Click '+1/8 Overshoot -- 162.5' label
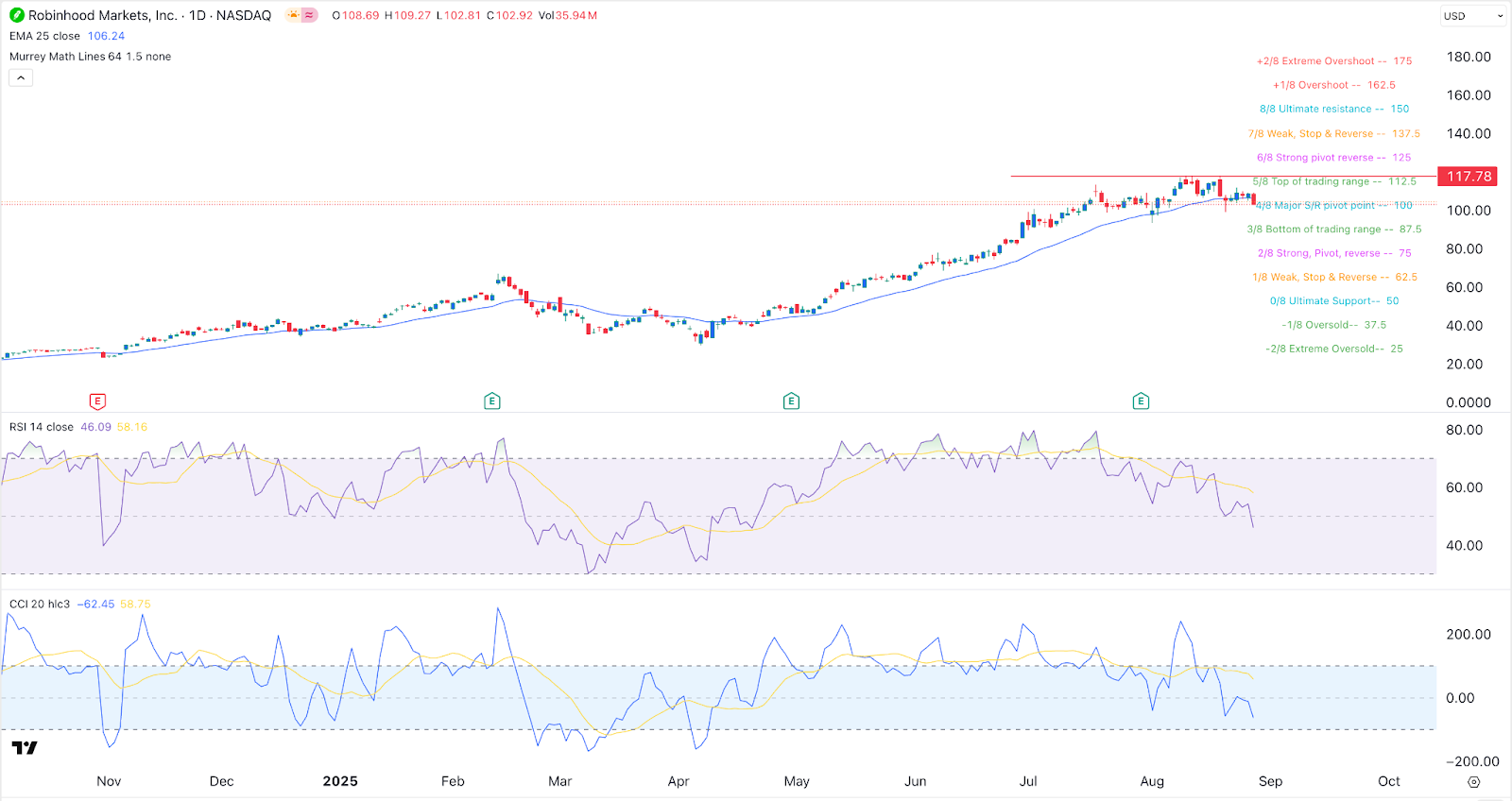The height and width of the screenshot is (801, 1512). click(1334, 85)
